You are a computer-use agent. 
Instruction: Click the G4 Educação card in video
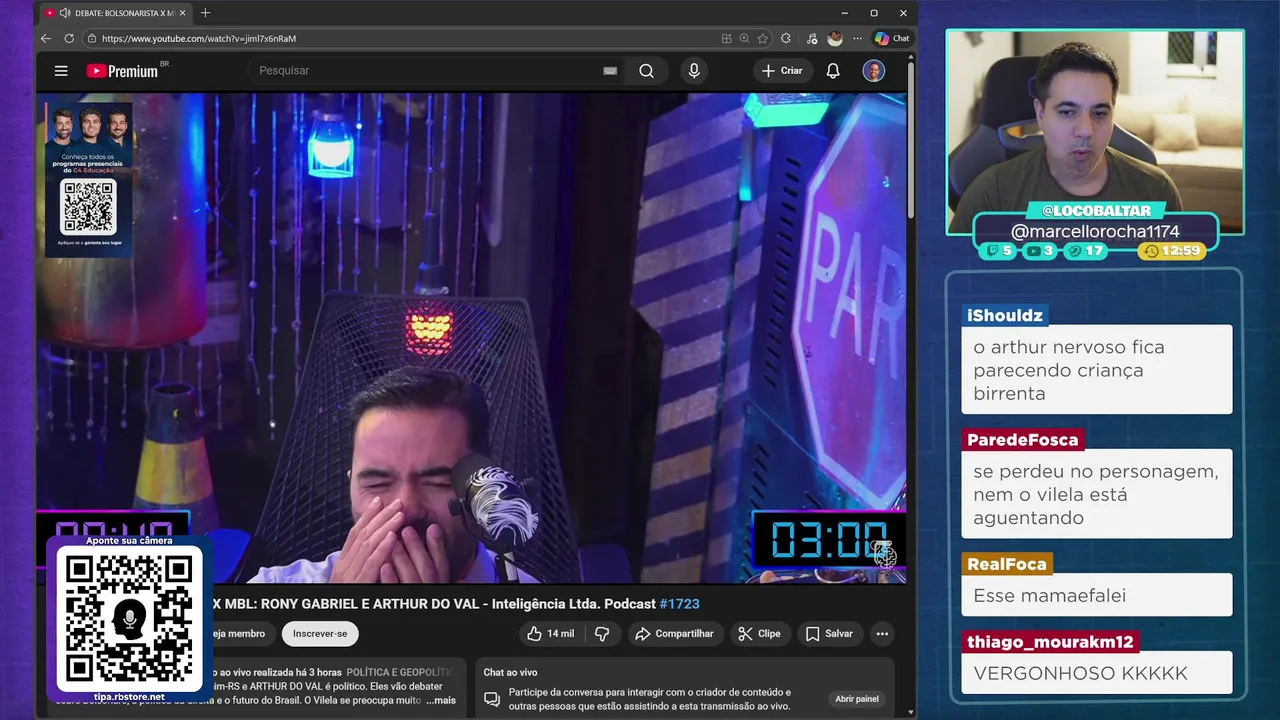[89, 180]
